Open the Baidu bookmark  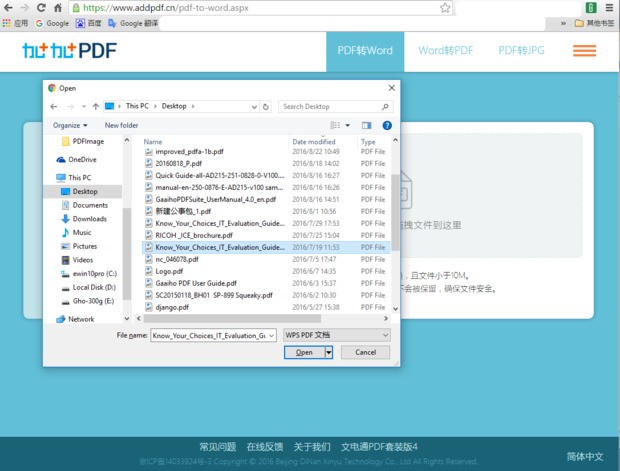coord(89,23)
